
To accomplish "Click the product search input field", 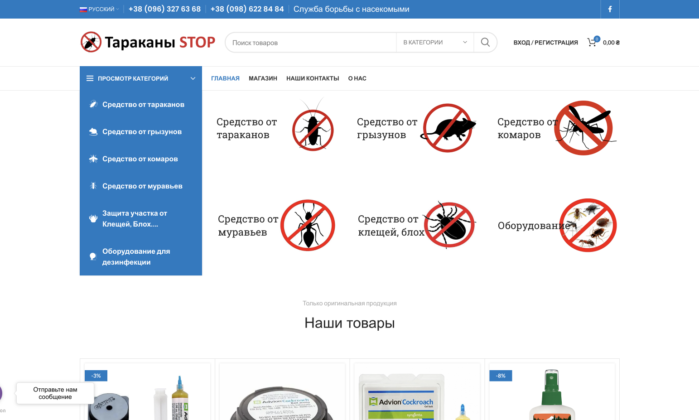I will pyautogui.click(x=310, y=43).
